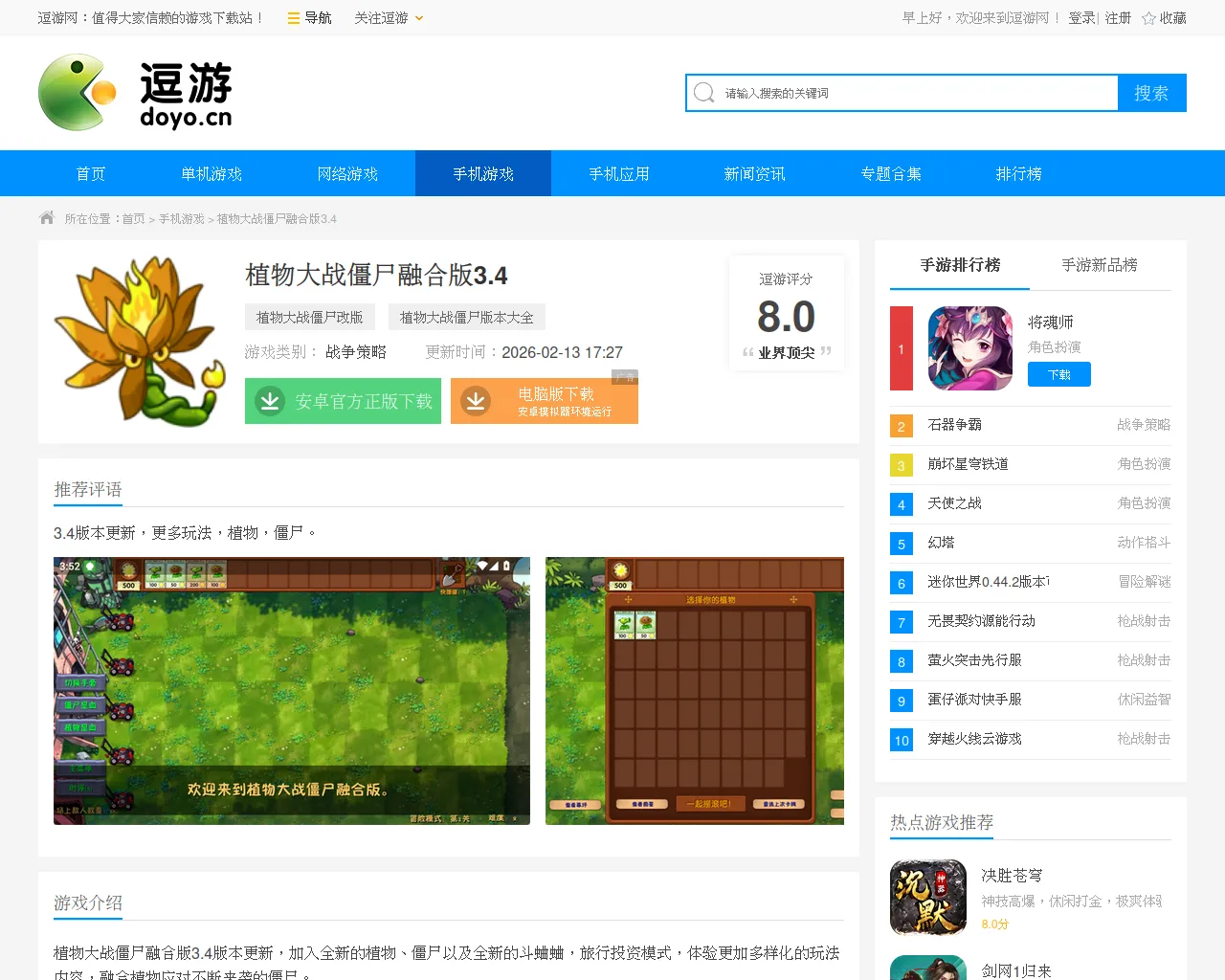Click the 植物大战僵尸改版 tag link
Screen dimensions: 1225x980
coord(308,316)
